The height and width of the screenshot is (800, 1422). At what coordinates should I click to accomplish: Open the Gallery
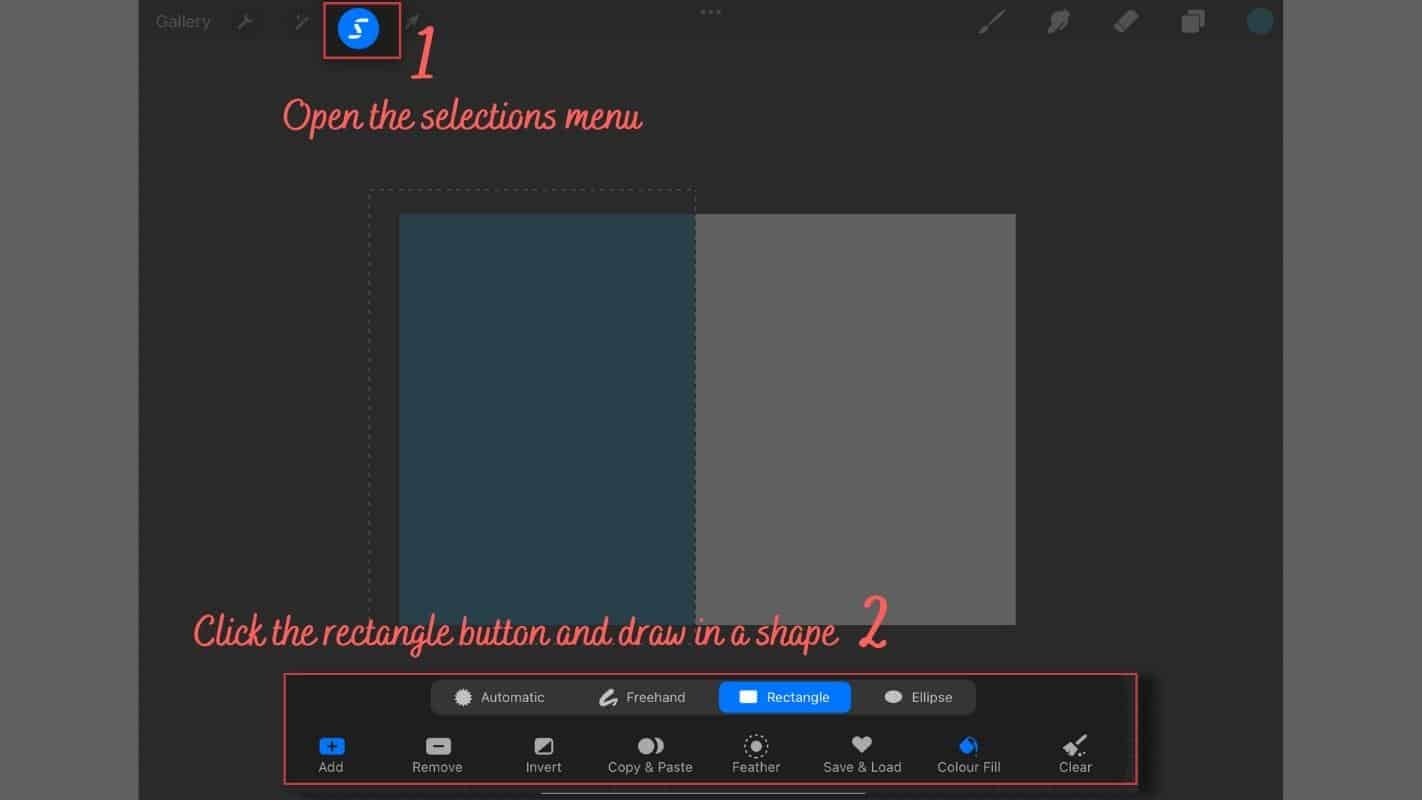(x=183, y=22)
